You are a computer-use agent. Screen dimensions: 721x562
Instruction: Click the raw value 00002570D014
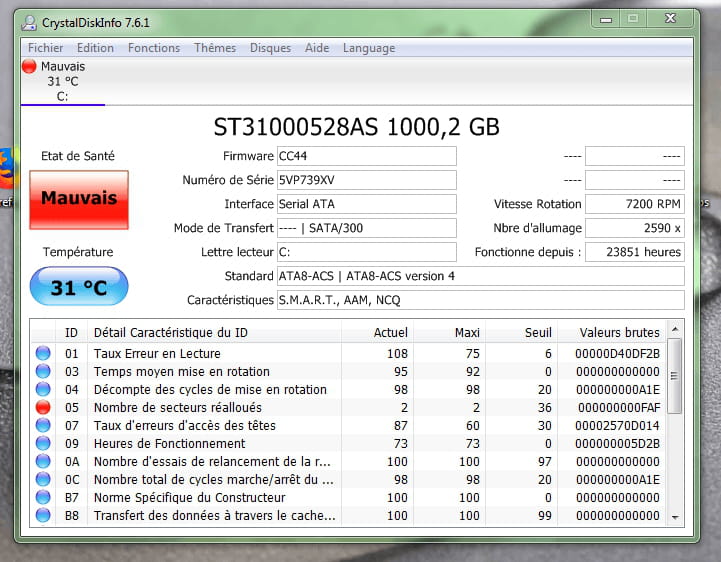pos(617,425)
